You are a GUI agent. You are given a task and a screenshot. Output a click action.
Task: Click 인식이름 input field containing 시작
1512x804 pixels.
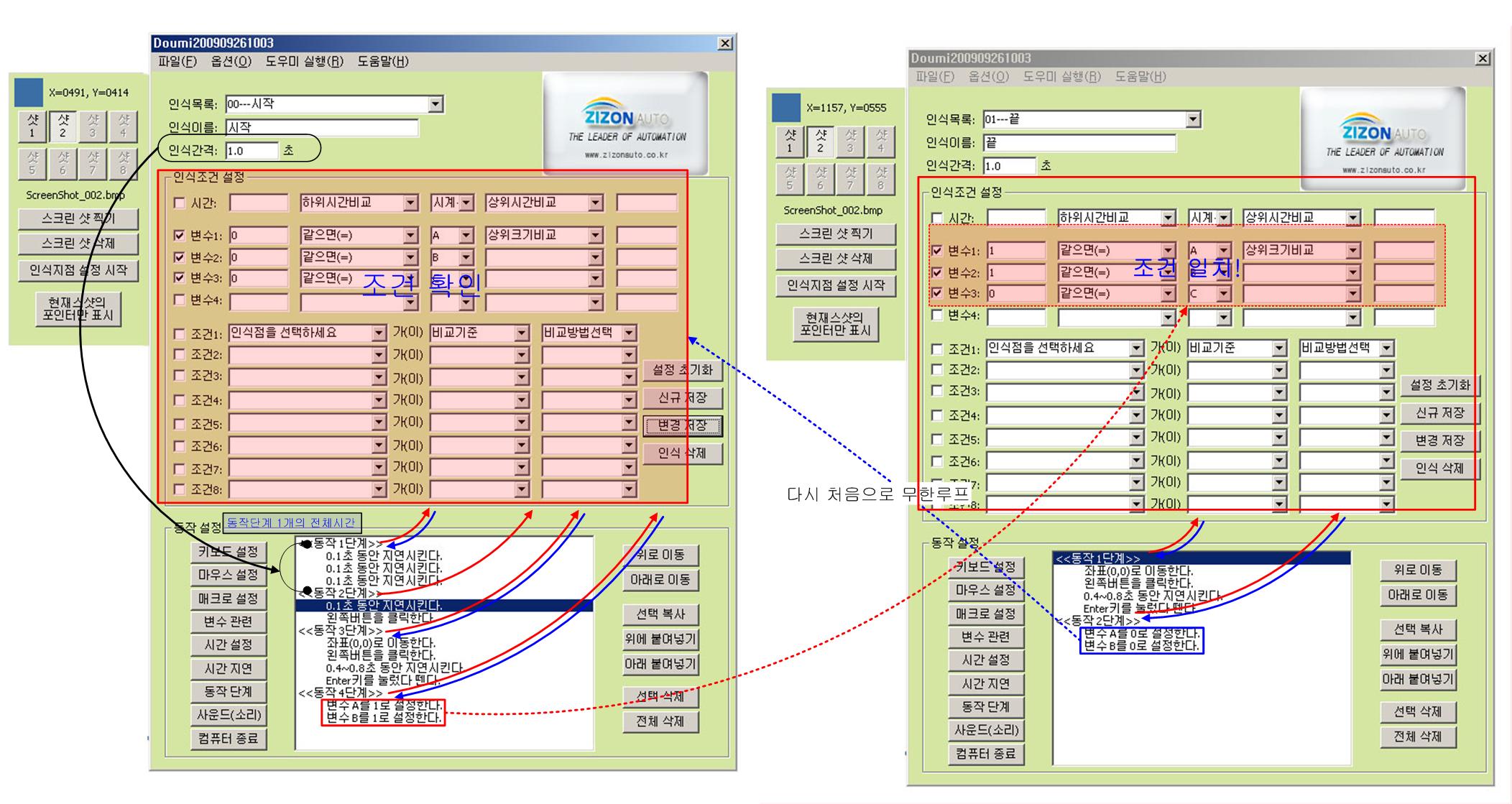(321, 128)
